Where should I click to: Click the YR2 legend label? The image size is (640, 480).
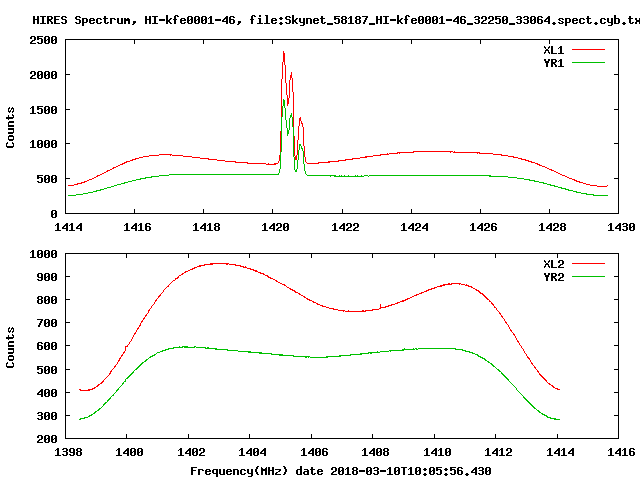553,277
